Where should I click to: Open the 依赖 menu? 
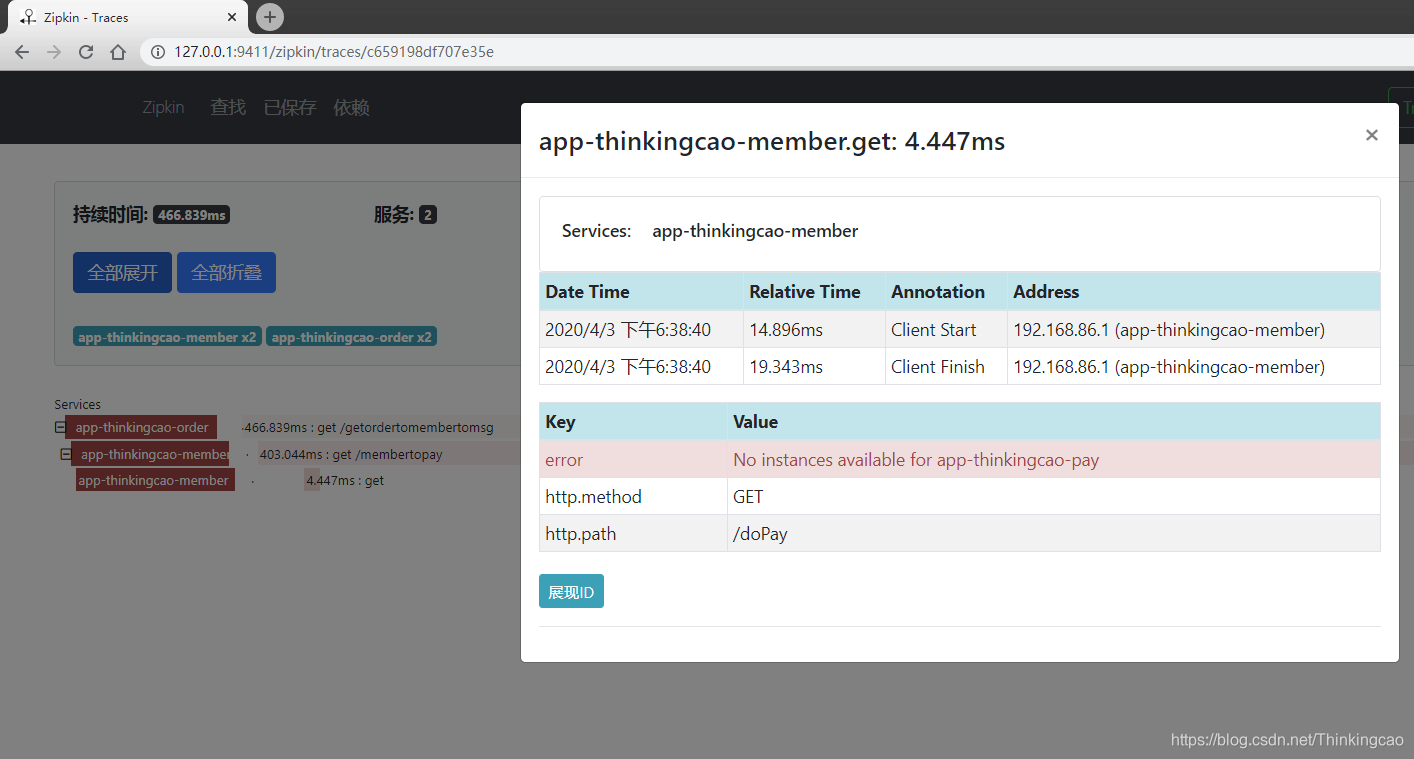tap(352, 107)
